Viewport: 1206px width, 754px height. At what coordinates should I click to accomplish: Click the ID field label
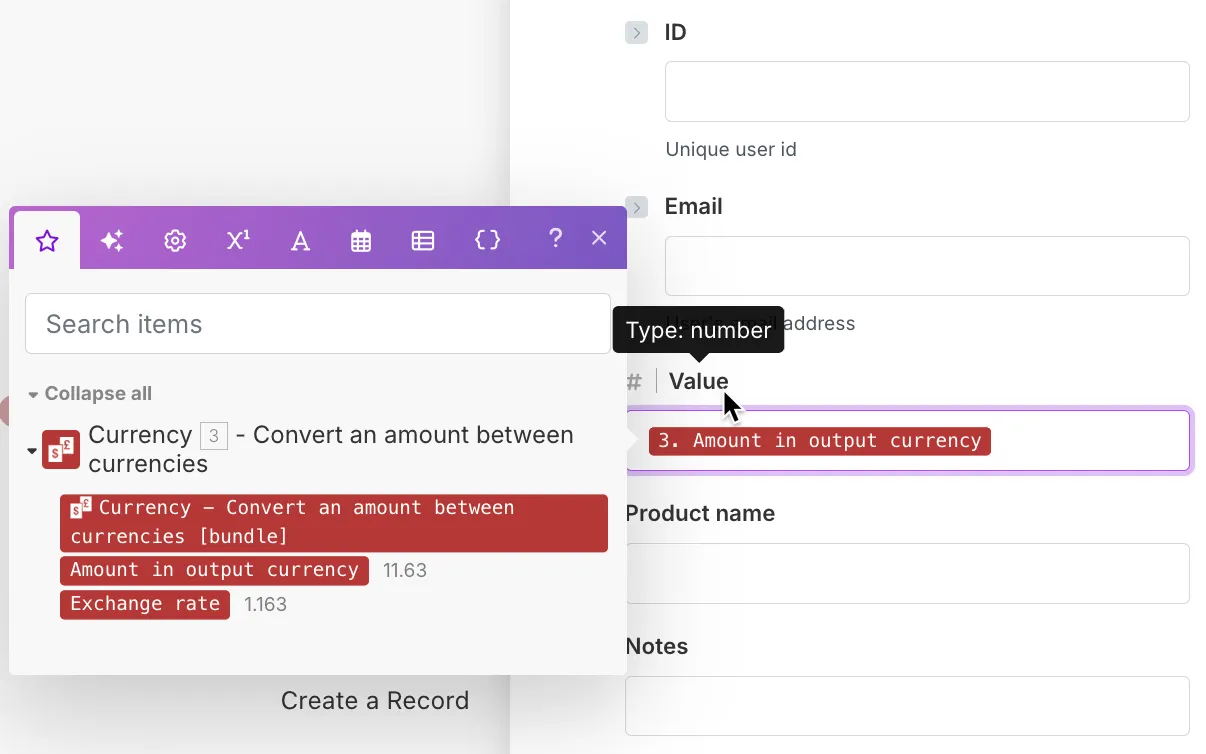(x=676, y=33)
